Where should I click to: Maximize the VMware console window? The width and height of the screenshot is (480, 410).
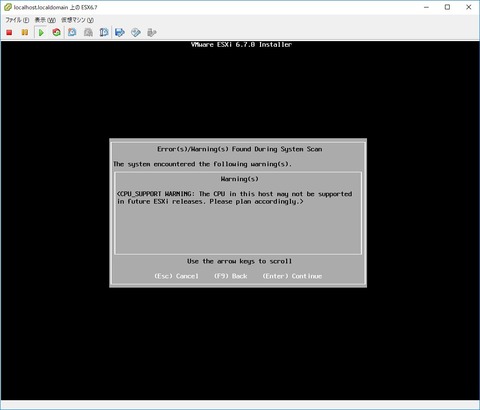point(447,7)
